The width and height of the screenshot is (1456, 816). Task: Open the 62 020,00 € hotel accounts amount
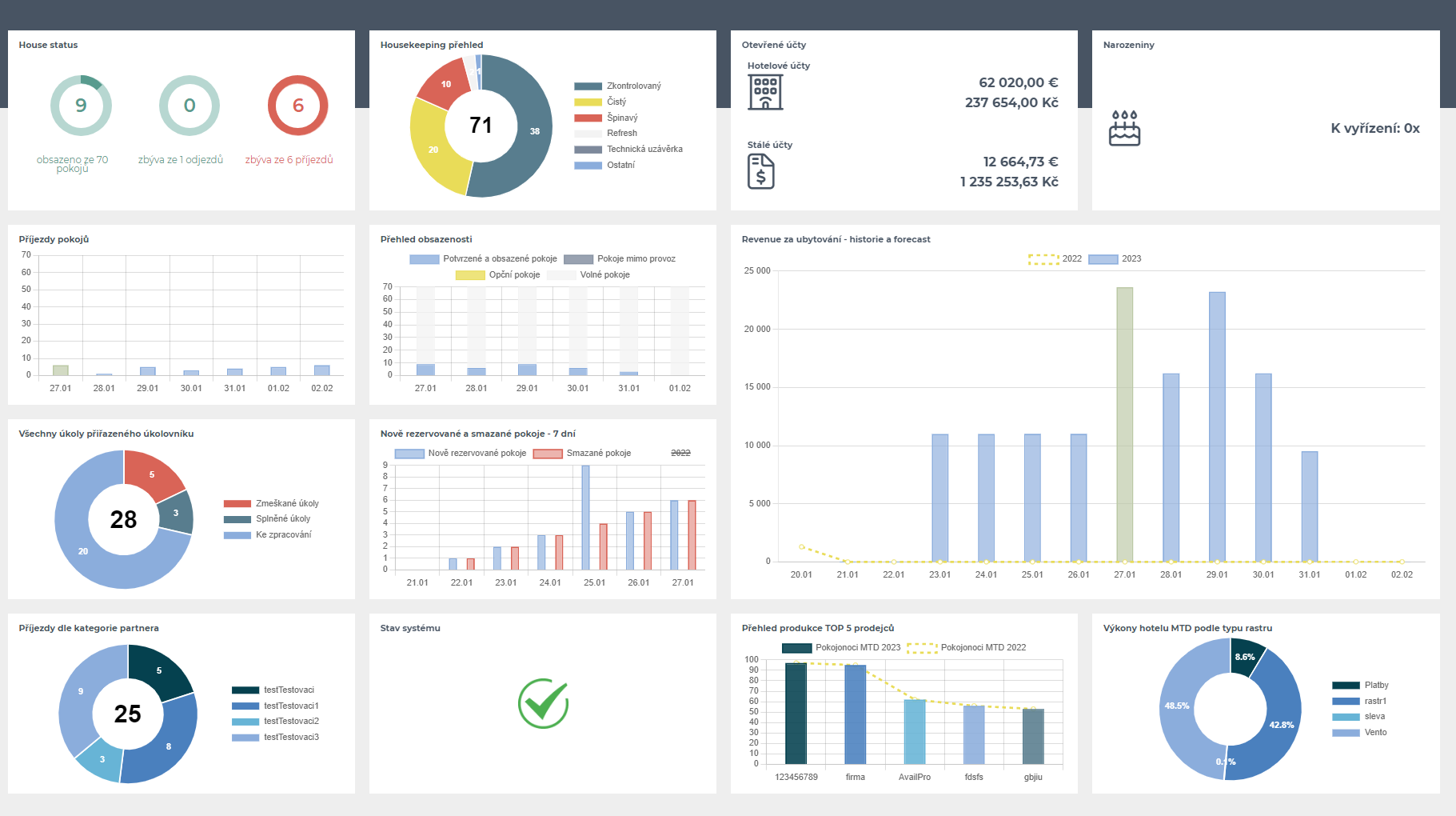click(1018, 82)
